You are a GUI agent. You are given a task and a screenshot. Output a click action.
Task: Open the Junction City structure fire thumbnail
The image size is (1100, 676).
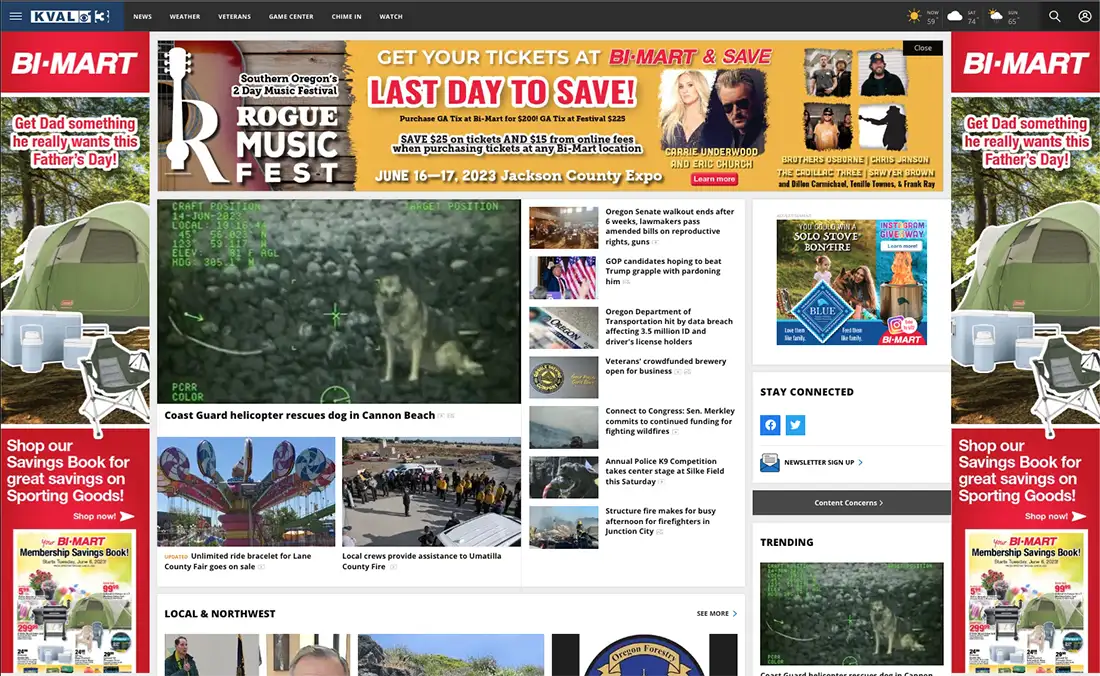click(563, 527)
